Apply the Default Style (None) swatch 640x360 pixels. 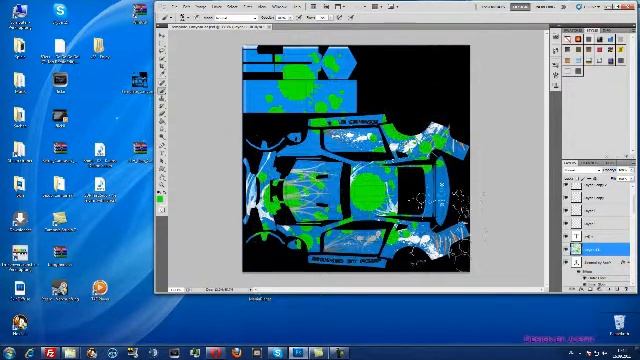coord(568,39)
